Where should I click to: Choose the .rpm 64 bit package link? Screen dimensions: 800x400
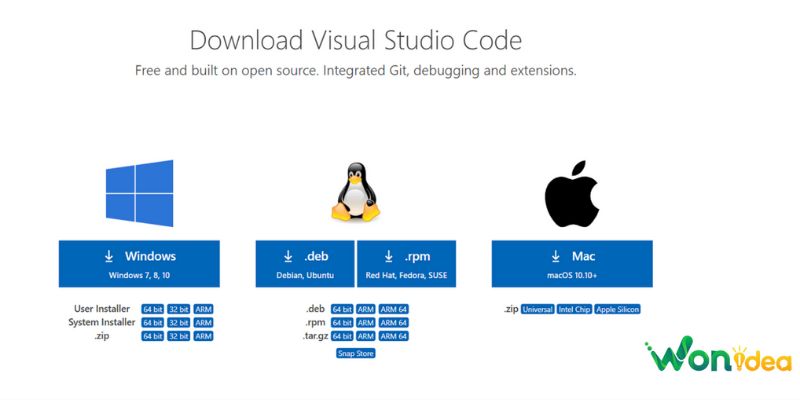(342, 323)
